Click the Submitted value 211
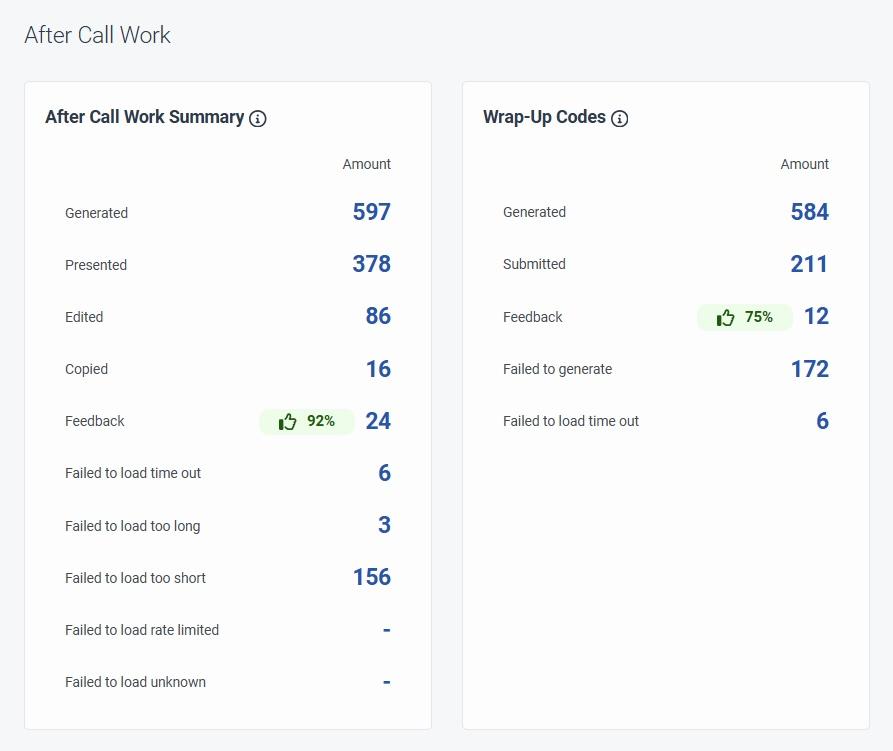Screen dimensions: 893x751 810,263
